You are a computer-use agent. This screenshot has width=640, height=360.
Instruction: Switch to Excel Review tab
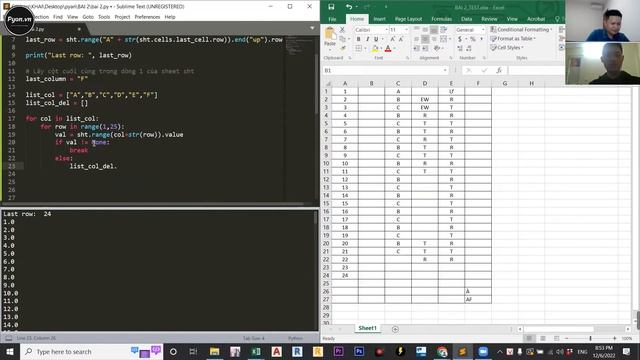click(x=489, y=19)
